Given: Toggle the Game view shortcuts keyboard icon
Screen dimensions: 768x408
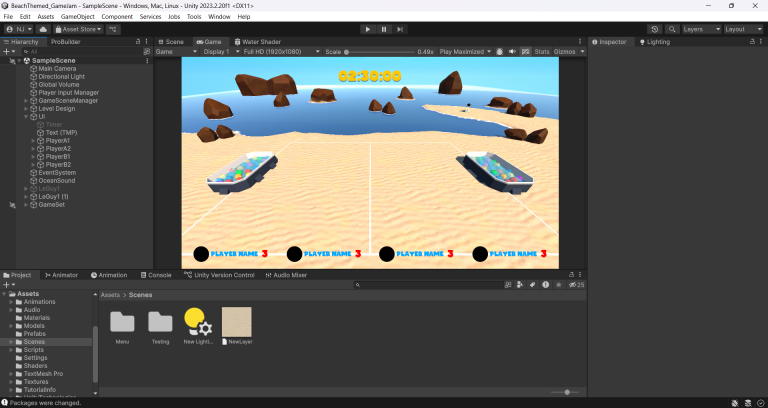Looking at the screenshot, I should (526, 51).
